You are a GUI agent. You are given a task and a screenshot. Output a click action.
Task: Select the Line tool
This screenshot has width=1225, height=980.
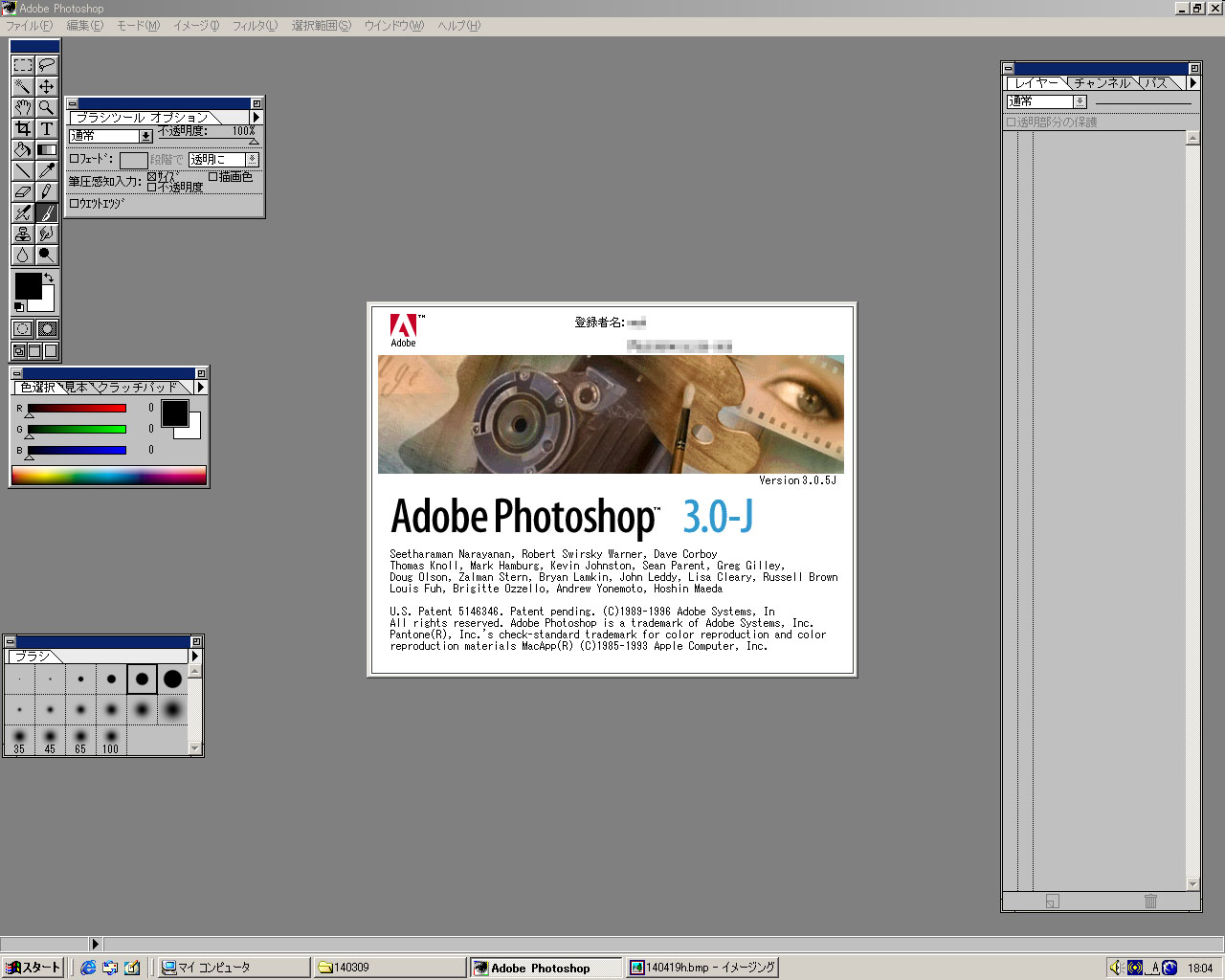[23, 170]
